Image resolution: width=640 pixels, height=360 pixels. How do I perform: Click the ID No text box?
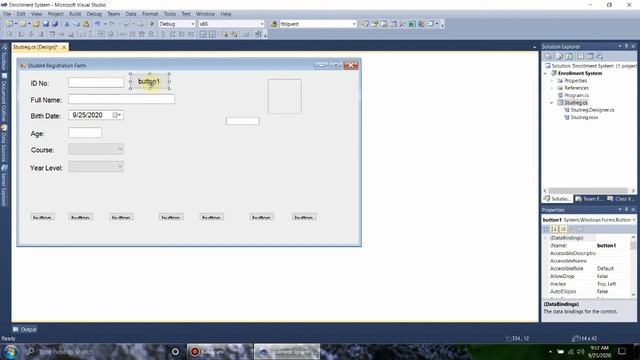[x=96, y=83]
